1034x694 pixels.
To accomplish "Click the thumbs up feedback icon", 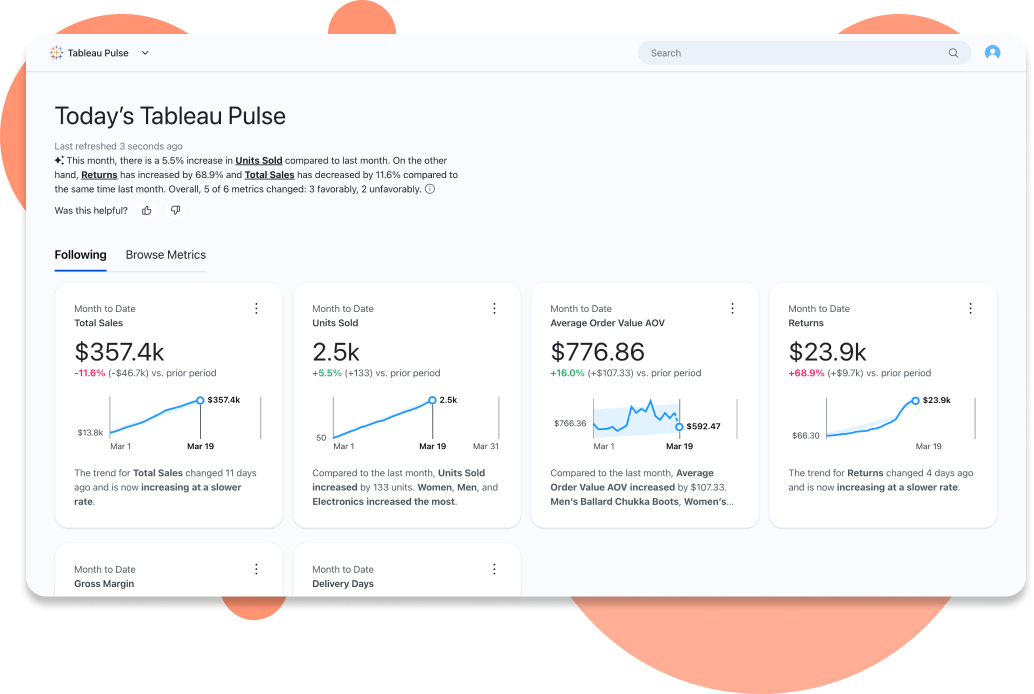I will [x=147, y=210].
